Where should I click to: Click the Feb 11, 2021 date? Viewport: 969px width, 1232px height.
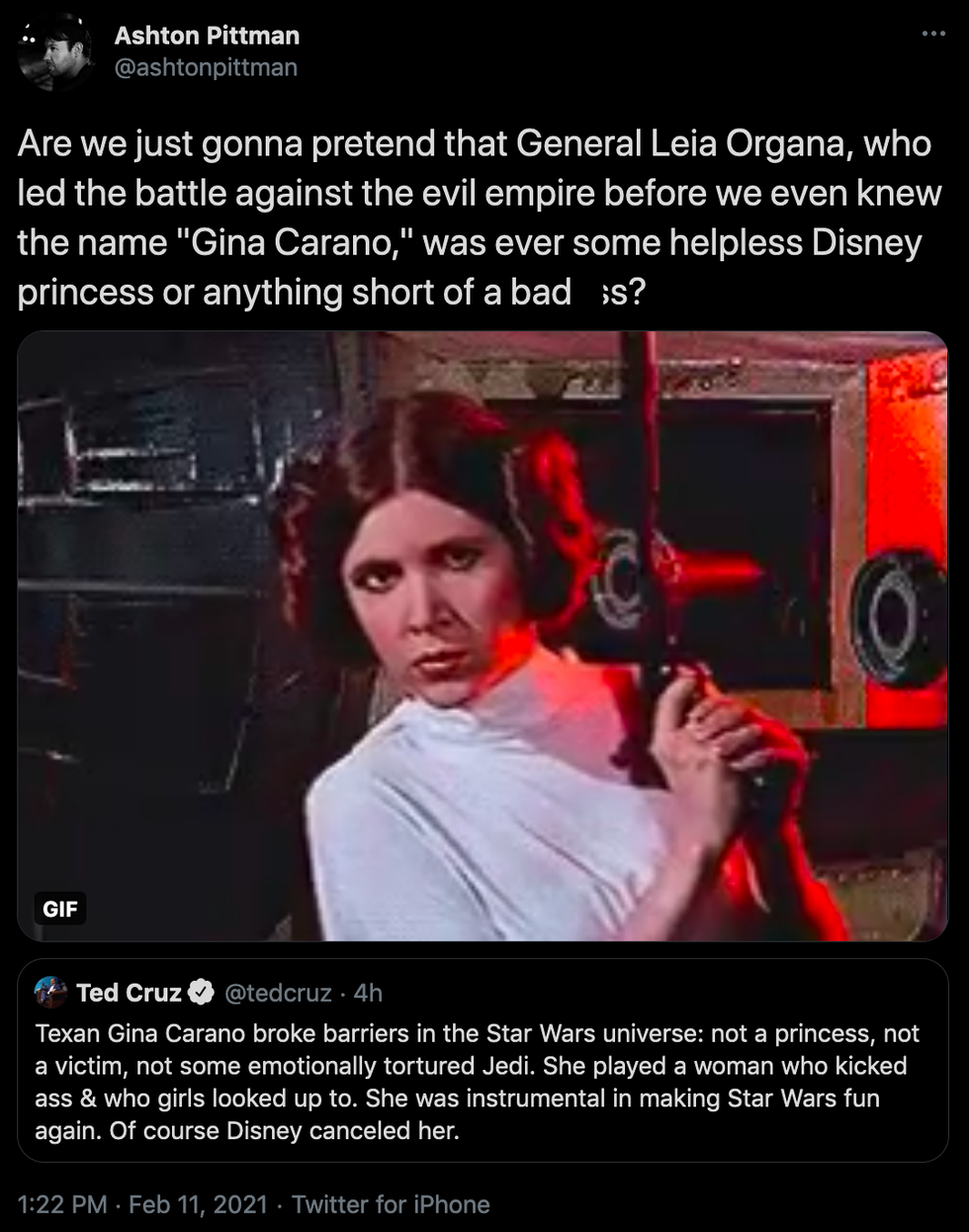199,1203
